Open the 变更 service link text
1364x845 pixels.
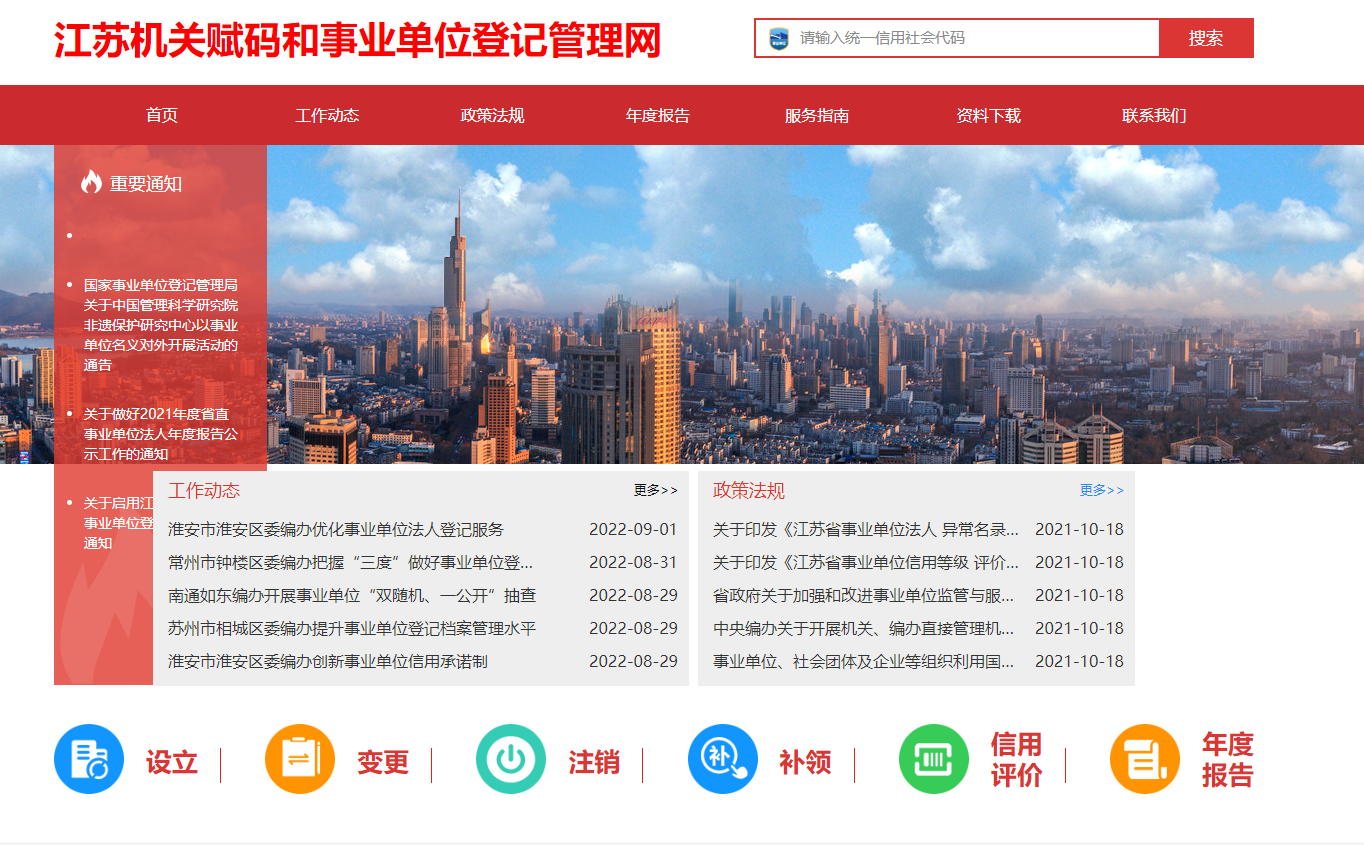coord(383,763)
